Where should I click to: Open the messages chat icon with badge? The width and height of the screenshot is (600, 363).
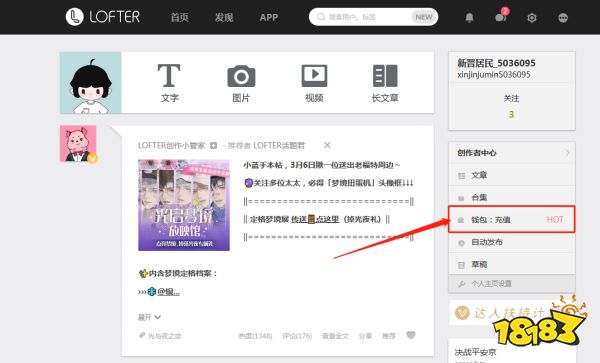[501, 17]
